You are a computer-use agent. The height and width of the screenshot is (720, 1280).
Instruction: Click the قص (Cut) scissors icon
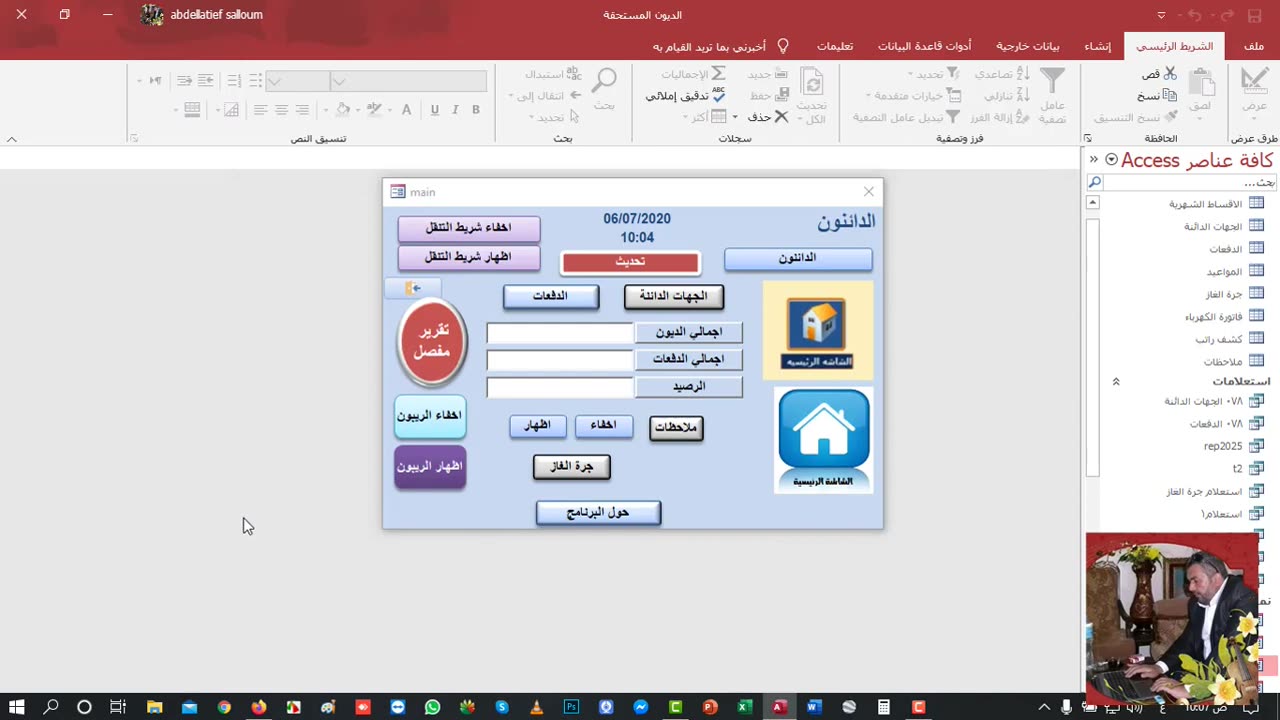(x=1170, y=74)
